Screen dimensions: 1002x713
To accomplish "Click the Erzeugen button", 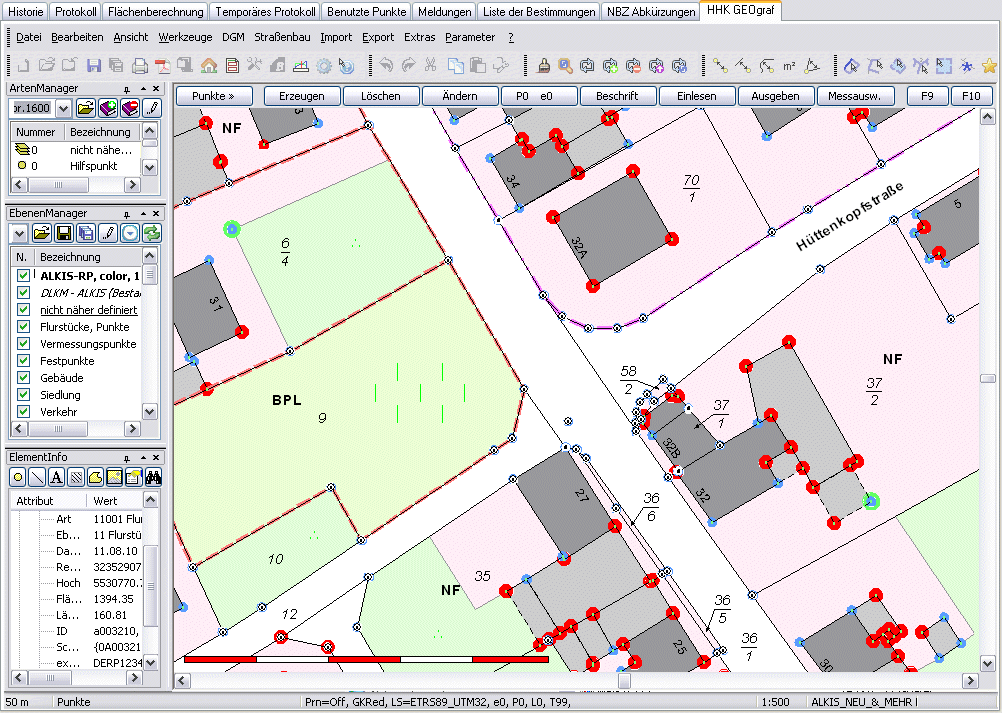I will tap(301, 96).
